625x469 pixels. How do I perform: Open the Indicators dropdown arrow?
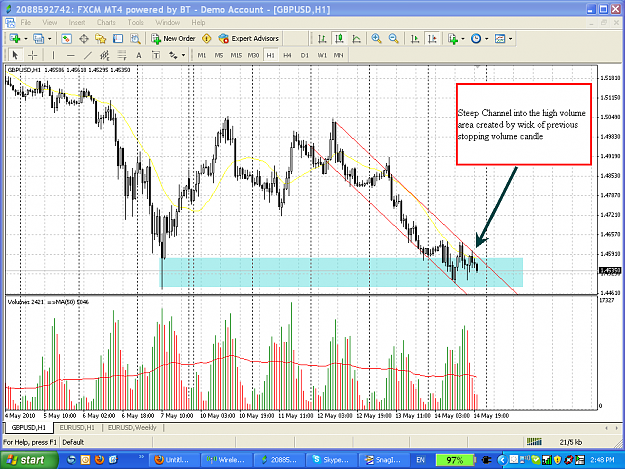click(463, 39)
